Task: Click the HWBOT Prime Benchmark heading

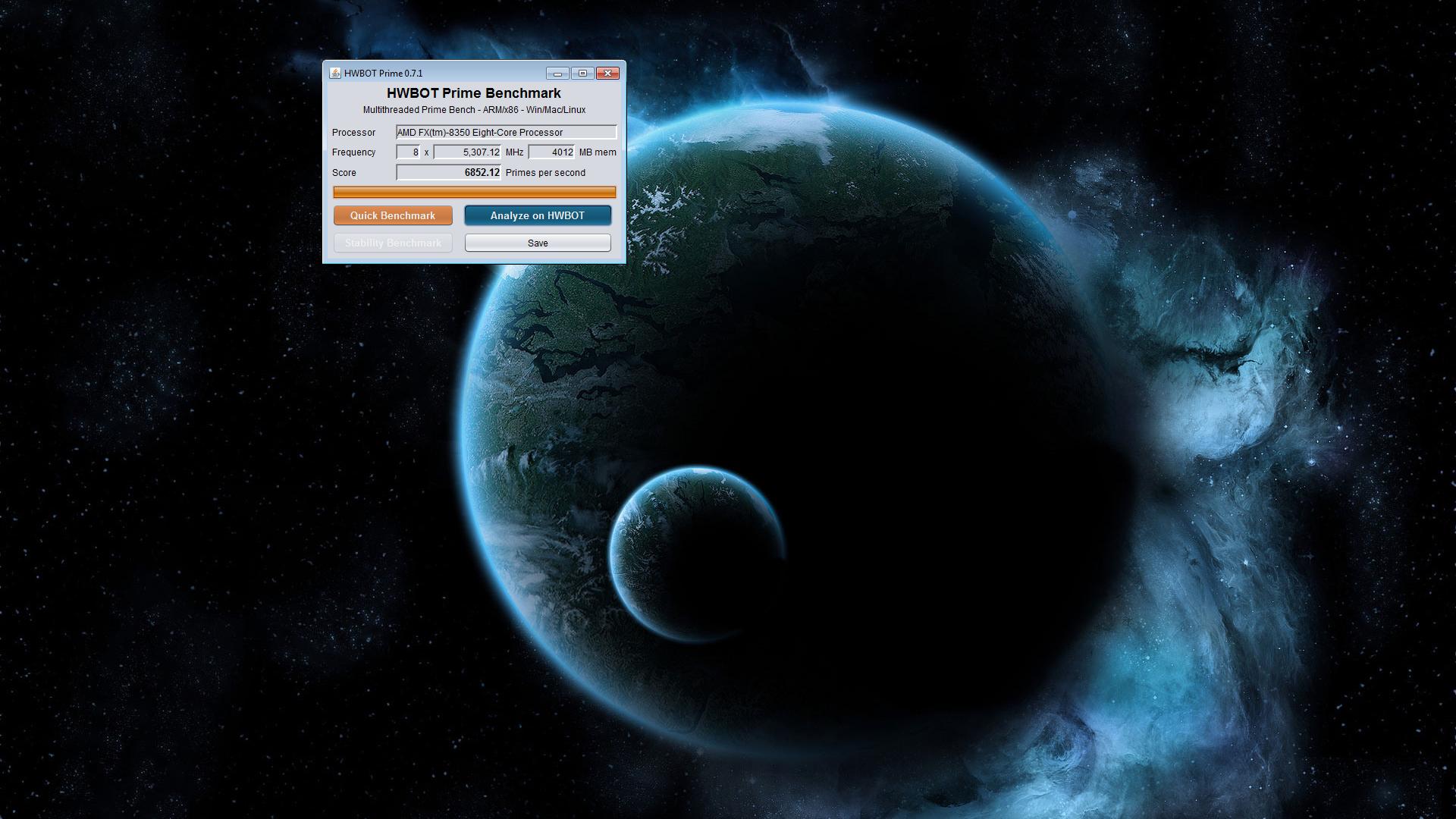Action: tap(474, 93)
